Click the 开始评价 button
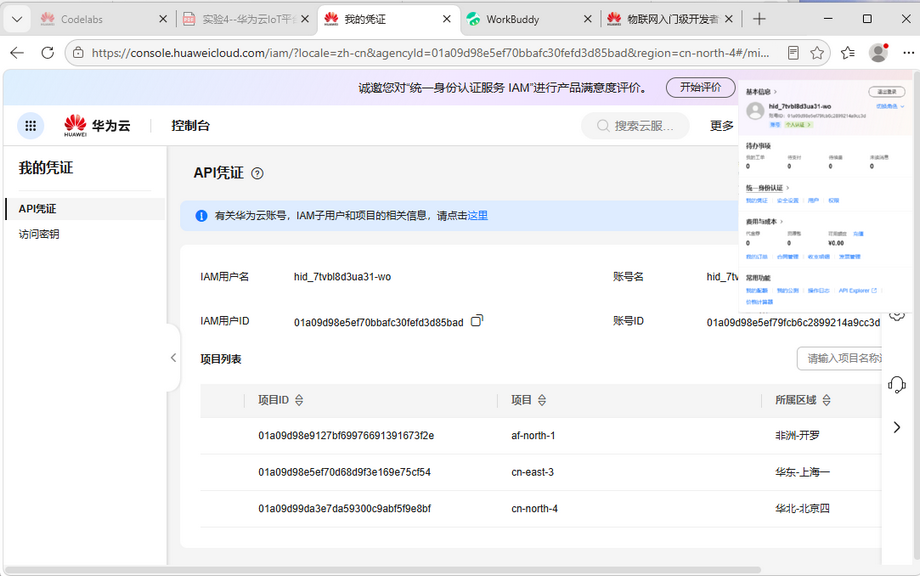Viewport: 920px width, 576px height. [700, 87]
